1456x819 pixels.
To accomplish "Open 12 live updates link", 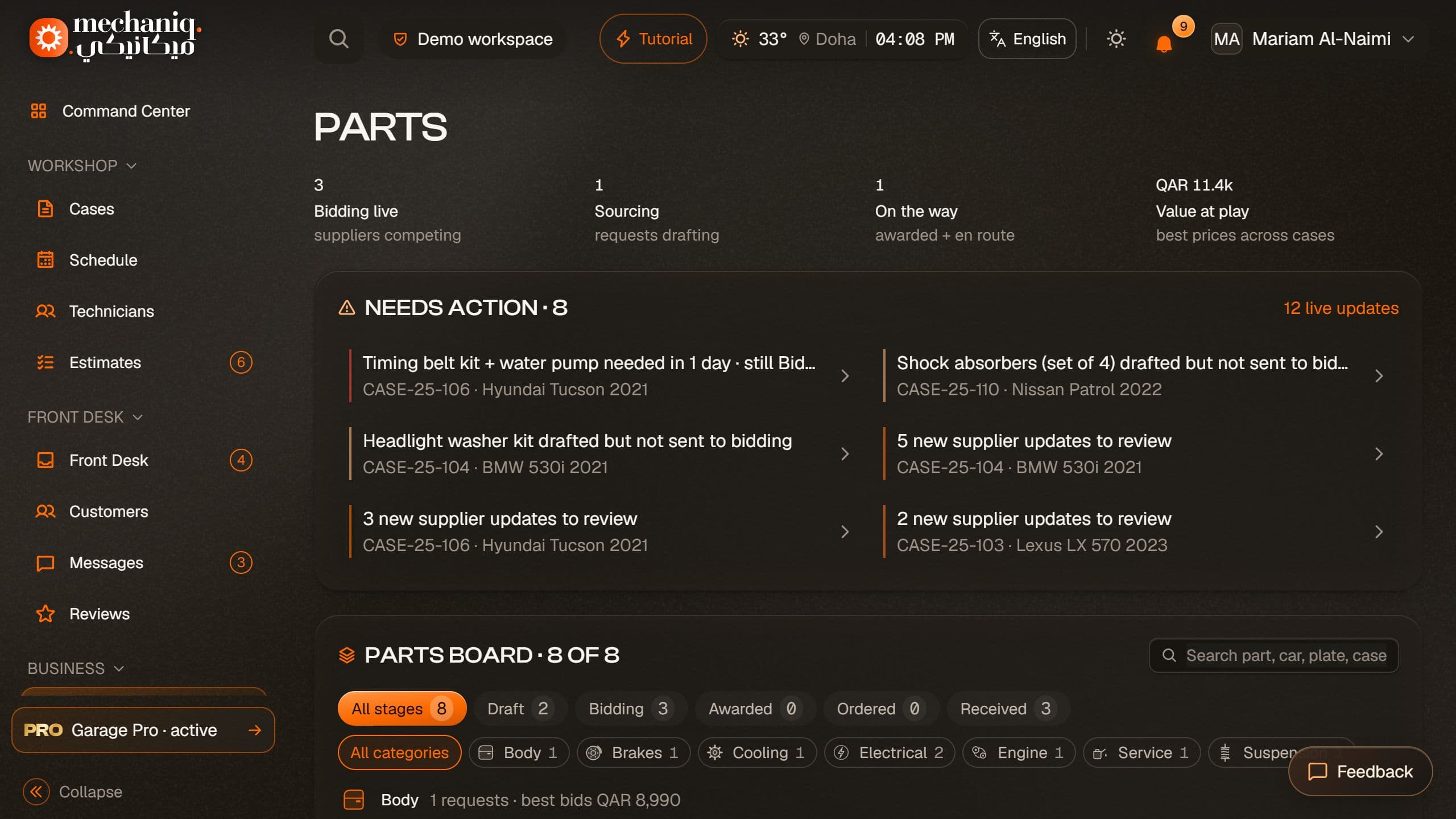I will 1341,308.
